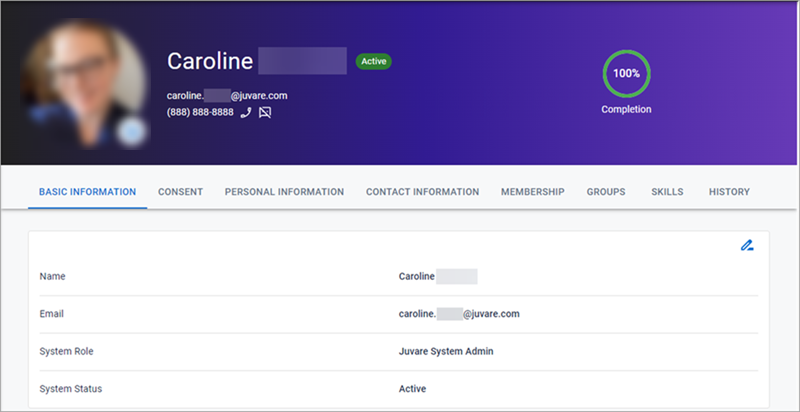Open the Basic Information tab

[x=88, y=192]
